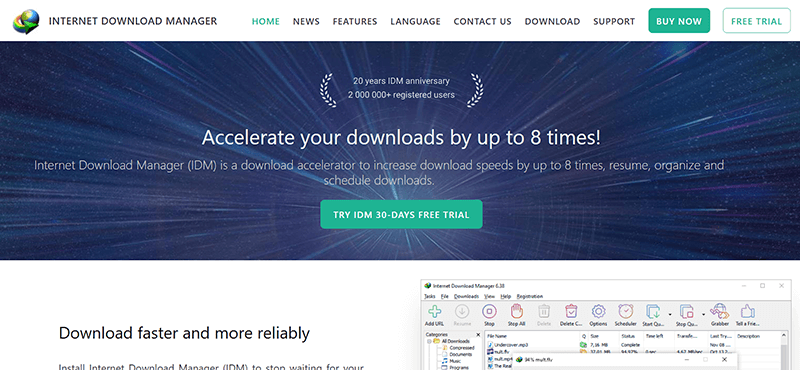Click the Stop Queue icon
Screen dimensions: 800x370
tap(687, 311)
